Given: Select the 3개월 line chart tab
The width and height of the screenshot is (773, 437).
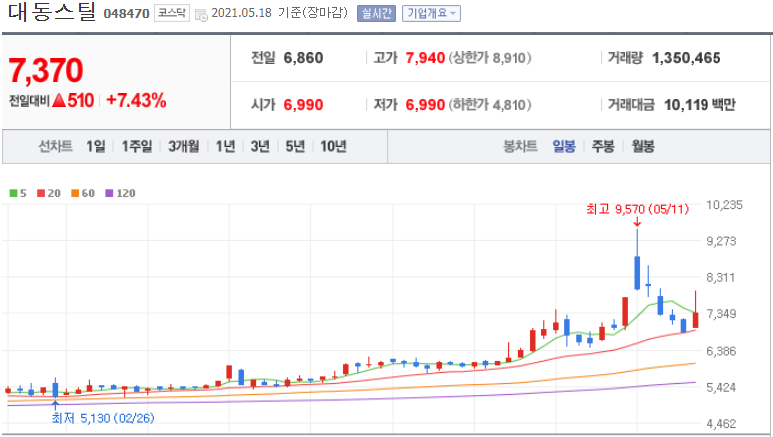Looking at the screenshot, I should pyautogui.click(x=184, y=146).
